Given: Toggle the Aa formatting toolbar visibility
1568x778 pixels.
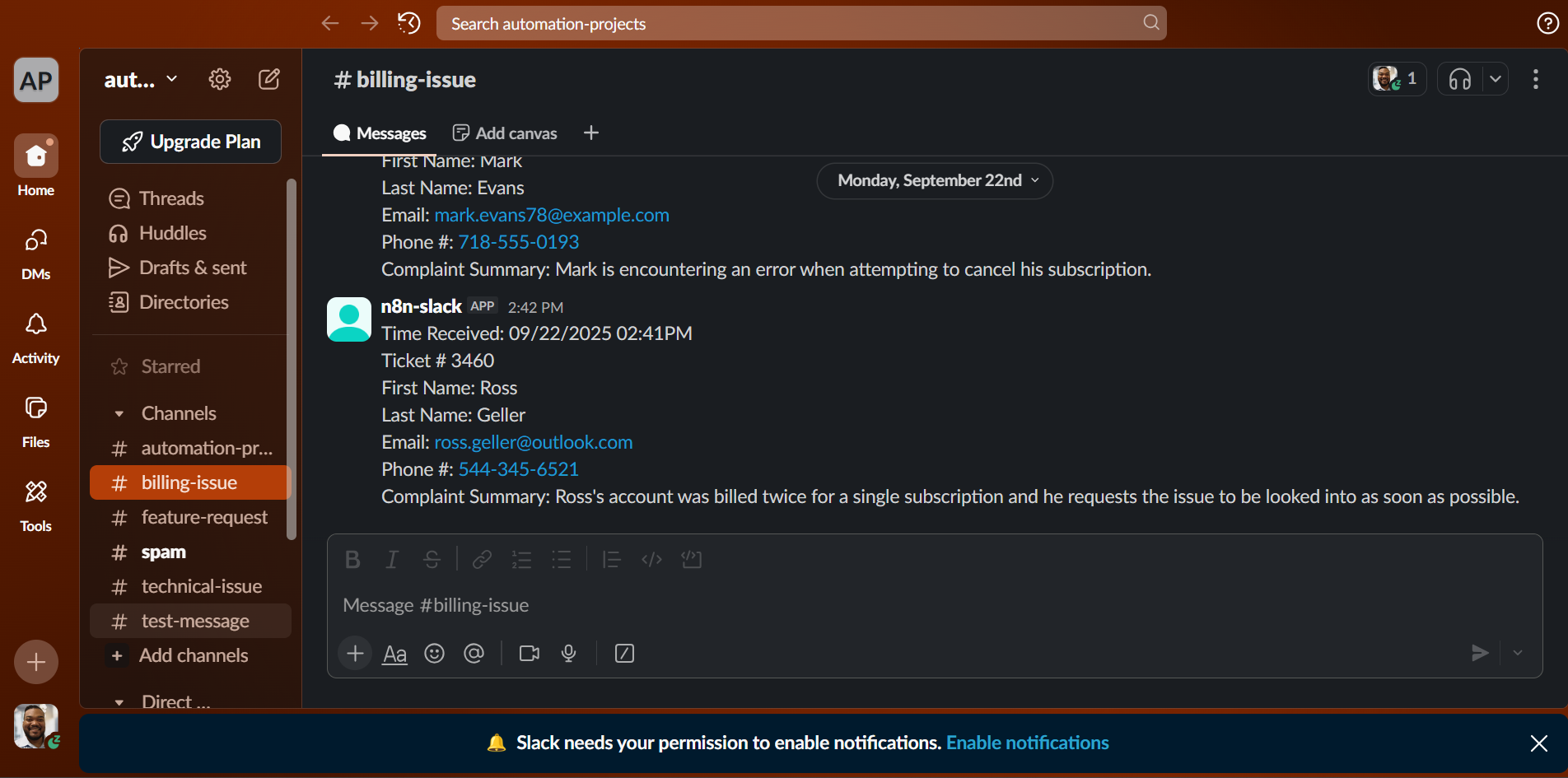Looking at the screenshot, I should (395, 654).
